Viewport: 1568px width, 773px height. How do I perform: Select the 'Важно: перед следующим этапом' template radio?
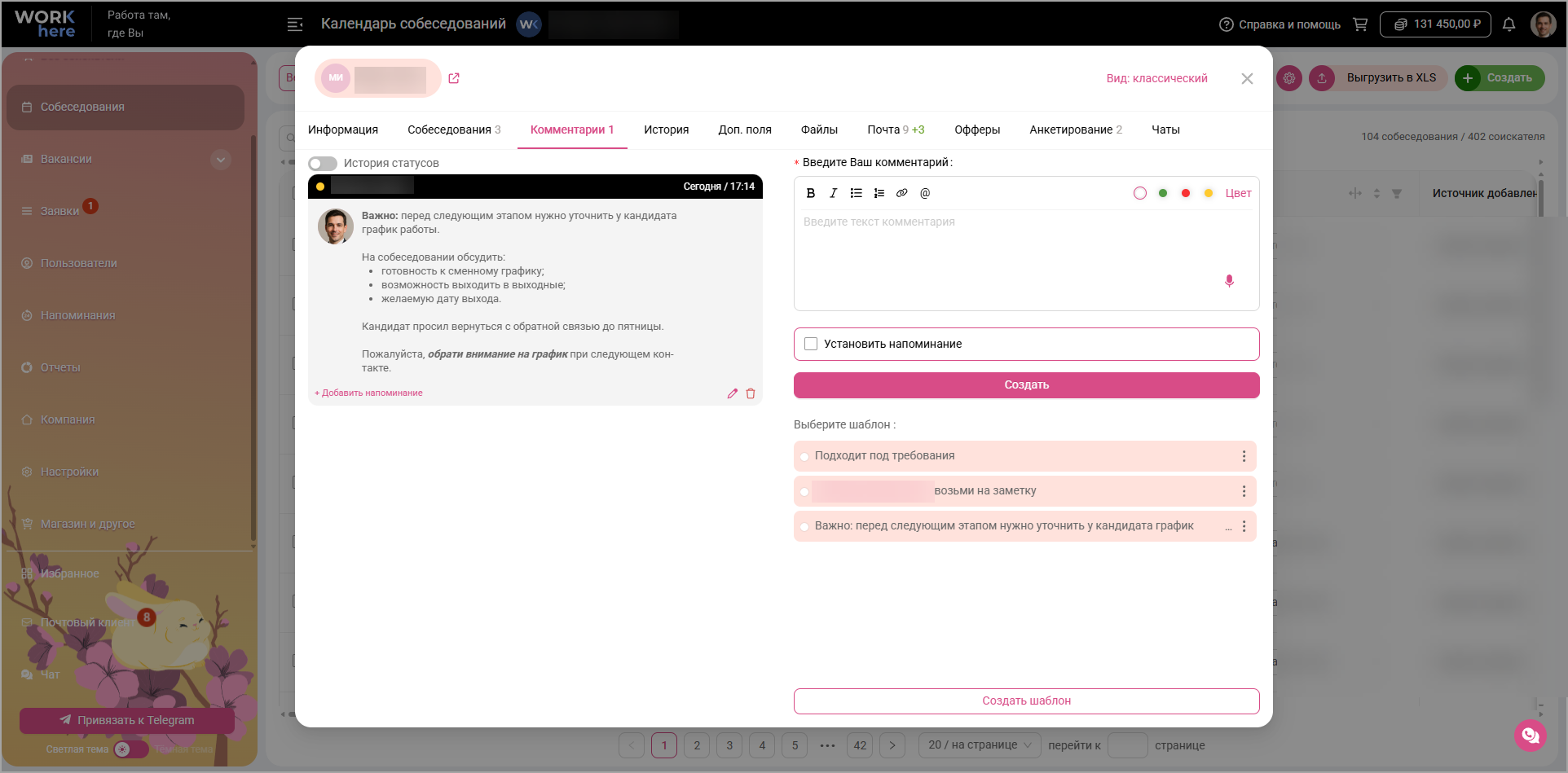click(804, 527)
